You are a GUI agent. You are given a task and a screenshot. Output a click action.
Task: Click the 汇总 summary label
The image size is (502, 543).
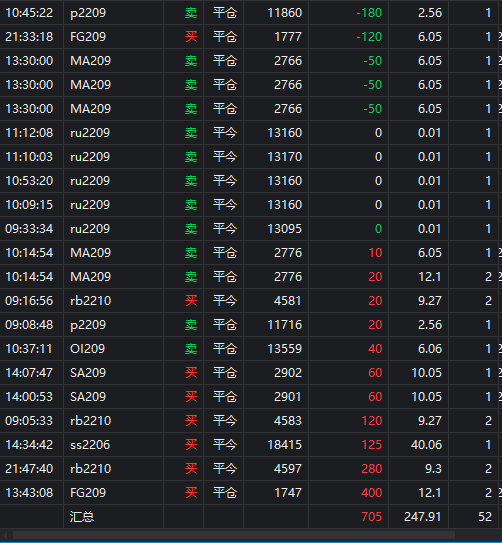(82, 517)
